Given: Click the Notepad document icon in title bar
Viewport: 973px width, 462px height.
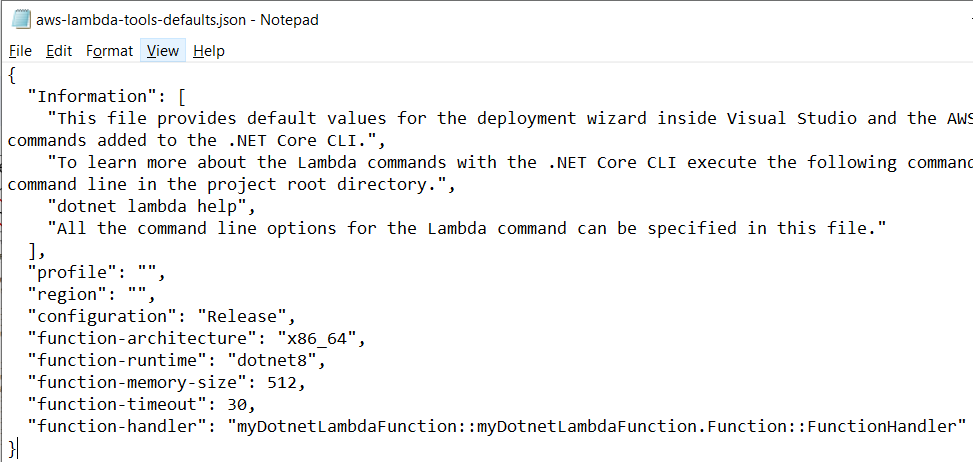Looking at the screenshot, I should (21, 20).
